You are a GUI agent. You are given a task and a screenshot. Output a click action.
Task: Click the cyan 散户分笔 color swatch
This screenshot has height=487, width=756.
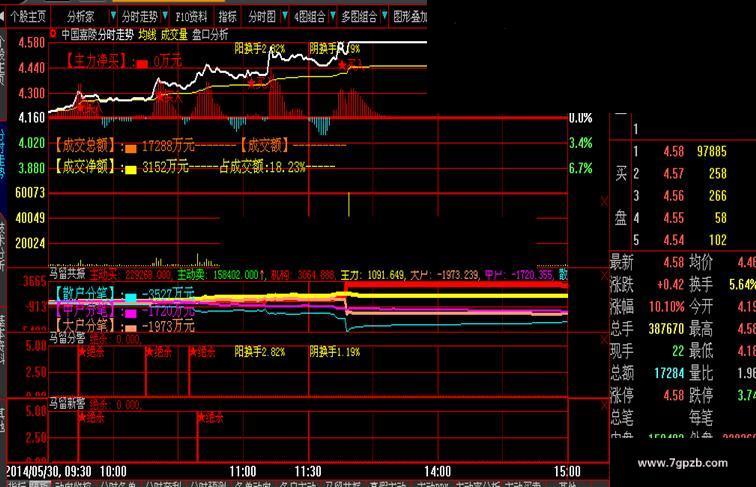pos(131,298)
